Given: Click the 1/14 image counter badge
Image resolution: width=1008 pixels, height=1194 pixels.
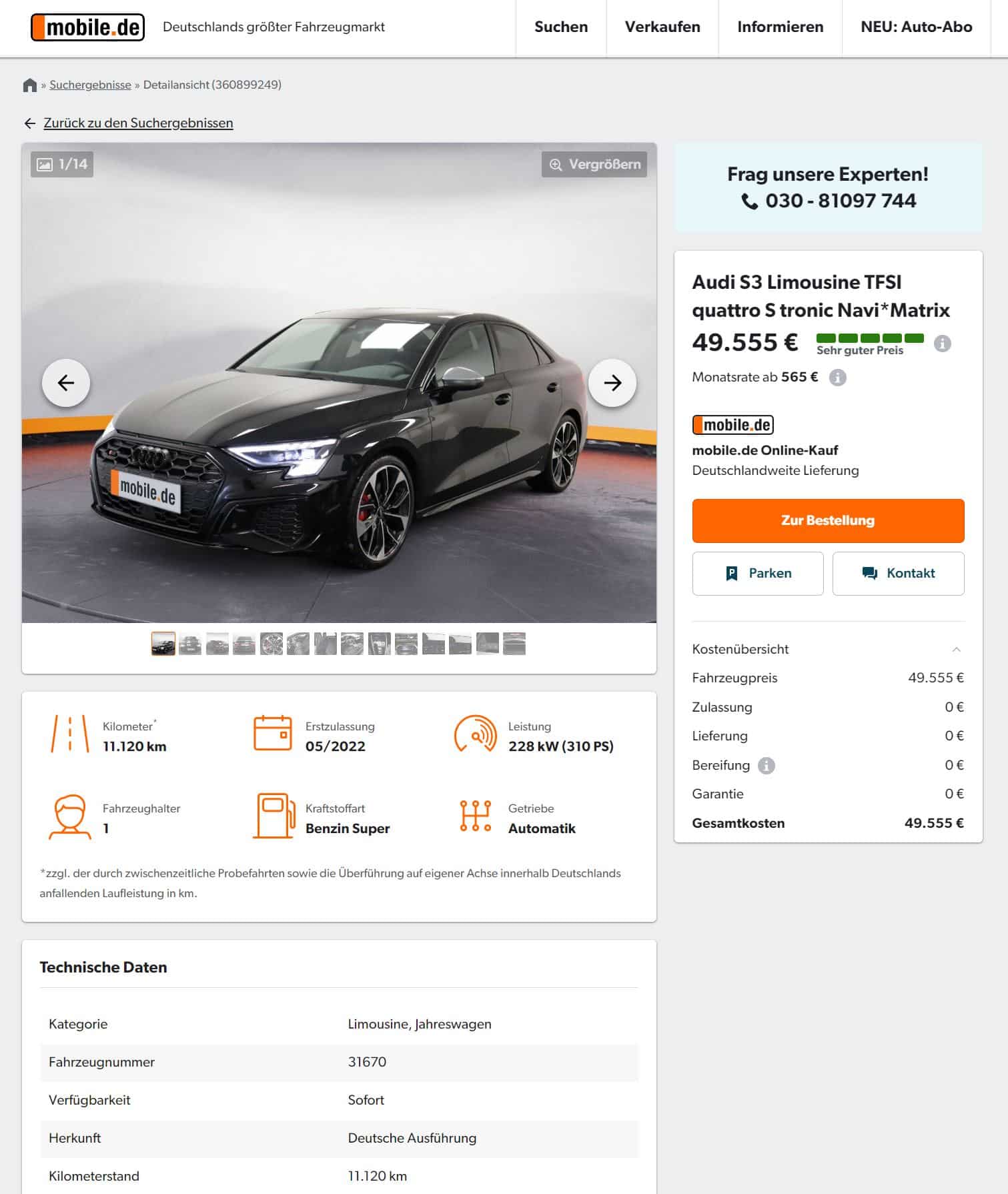Looking at the screenshot, I should point(62,164).
